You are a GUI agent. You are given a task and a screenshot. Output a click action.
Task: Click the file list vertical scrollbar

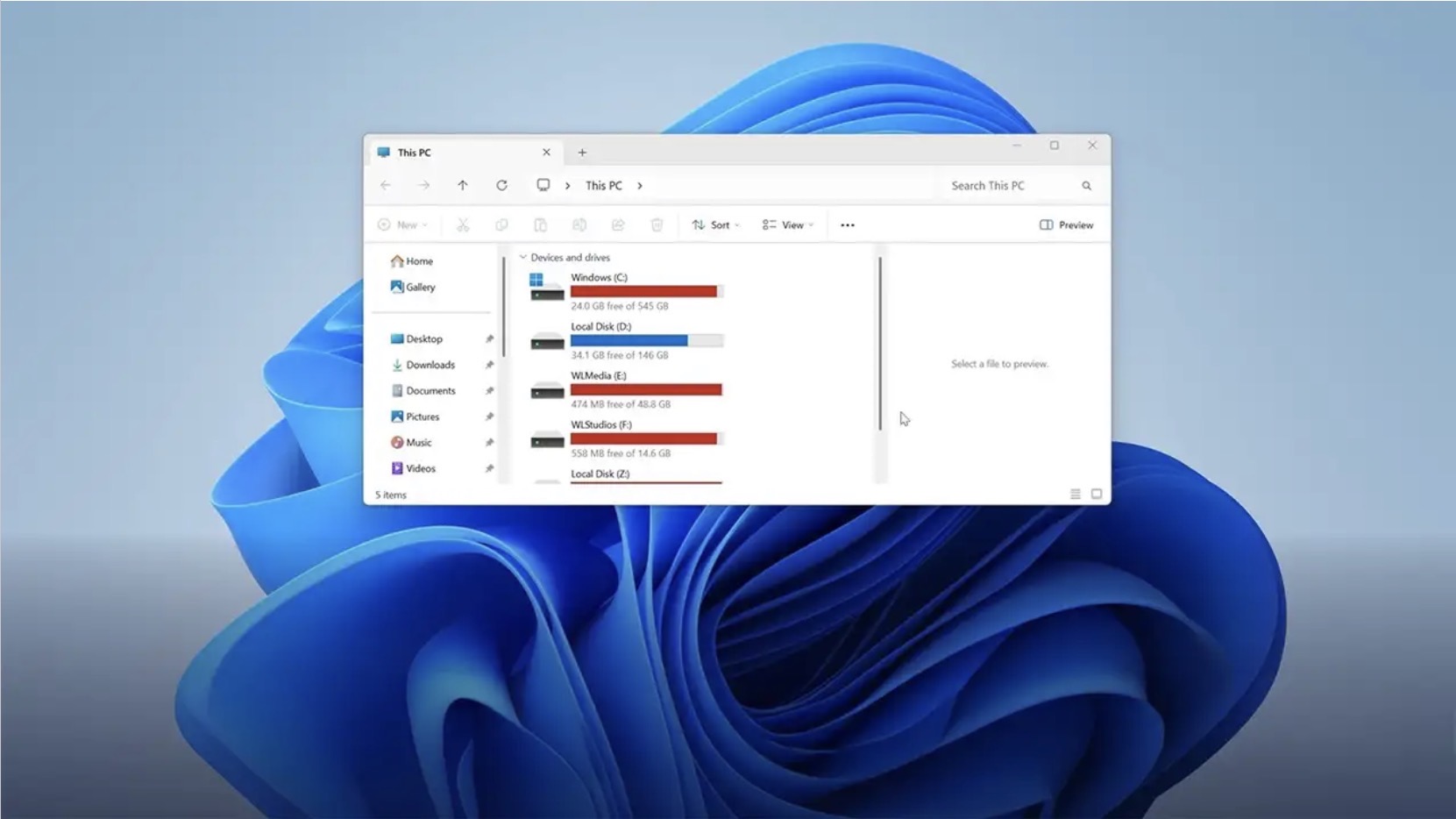tap(879, 343)
